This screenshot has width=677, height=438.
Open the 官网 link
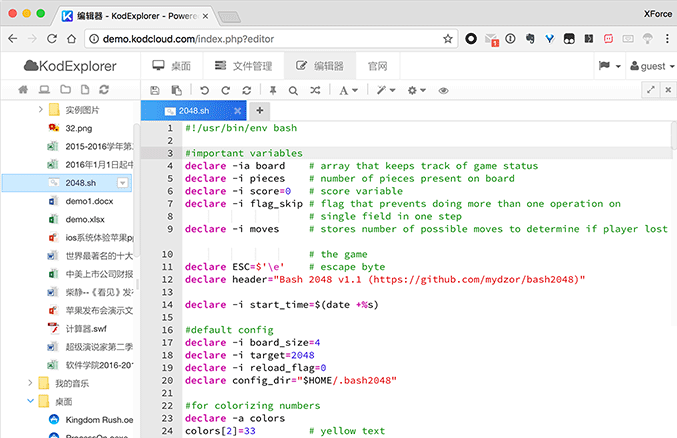coord(377,66)
